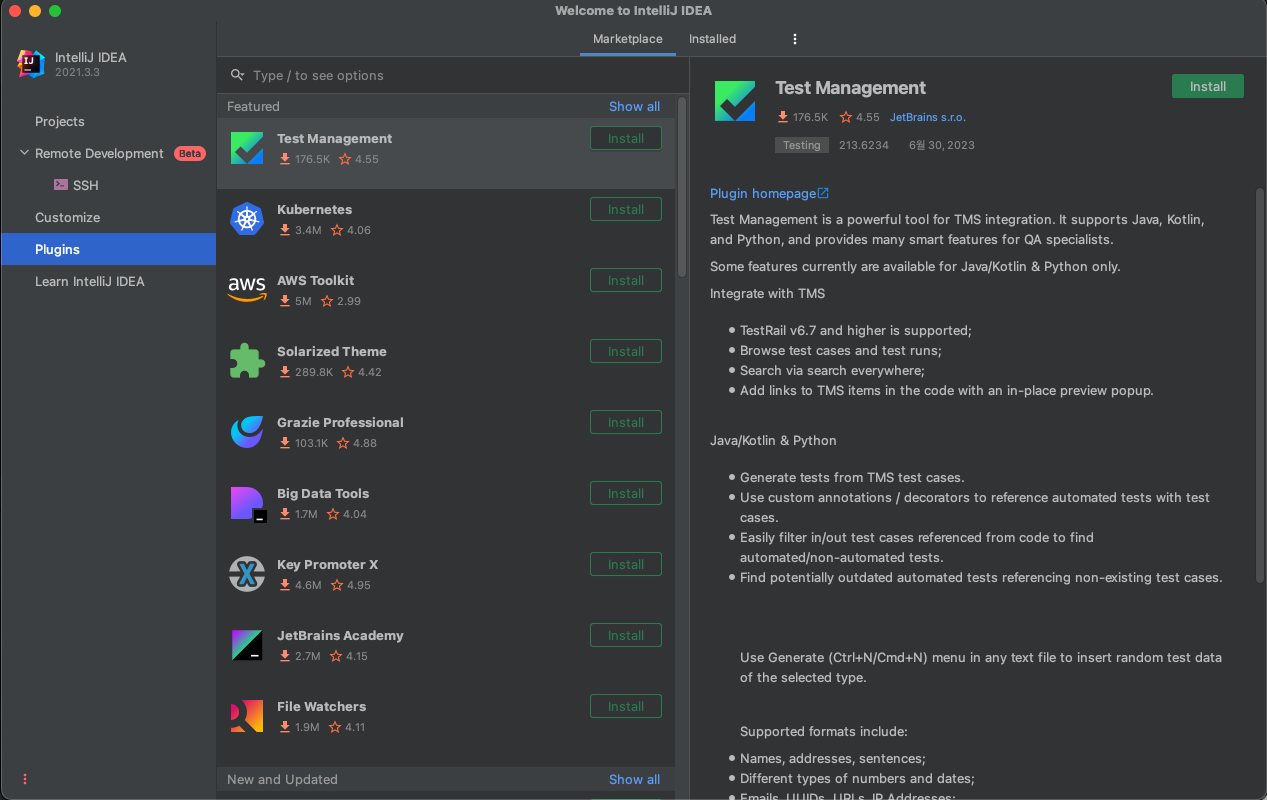Screen dimensions: 1267x800
Task: Select the Kubernetes plugin name
Action: point(314,209)
